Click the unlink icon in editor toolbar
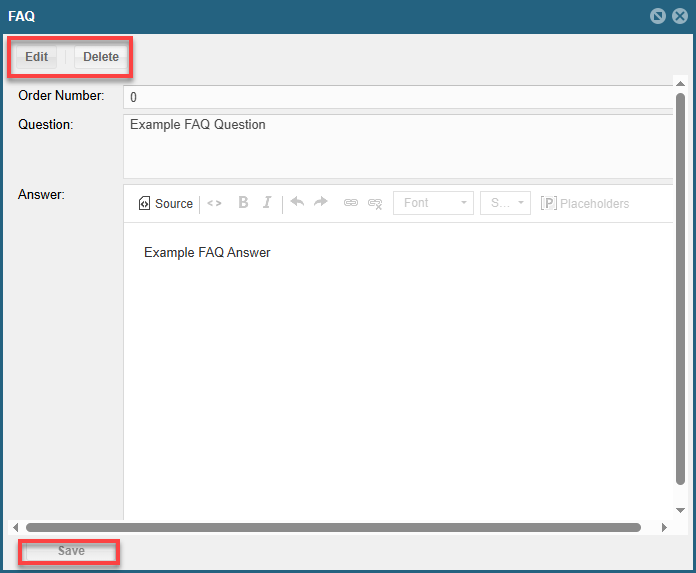Screen dimensions: 696x573 tap(375, 203)
